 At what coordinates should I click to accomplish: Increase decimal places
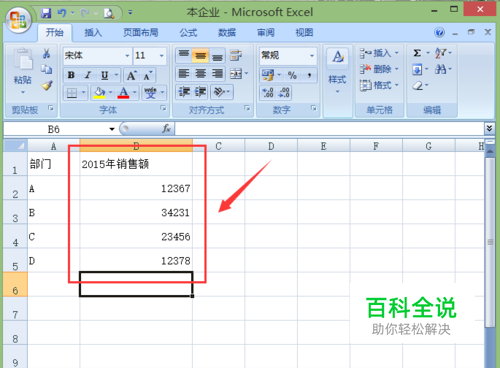pyautogui.click(x=268, y=93)
